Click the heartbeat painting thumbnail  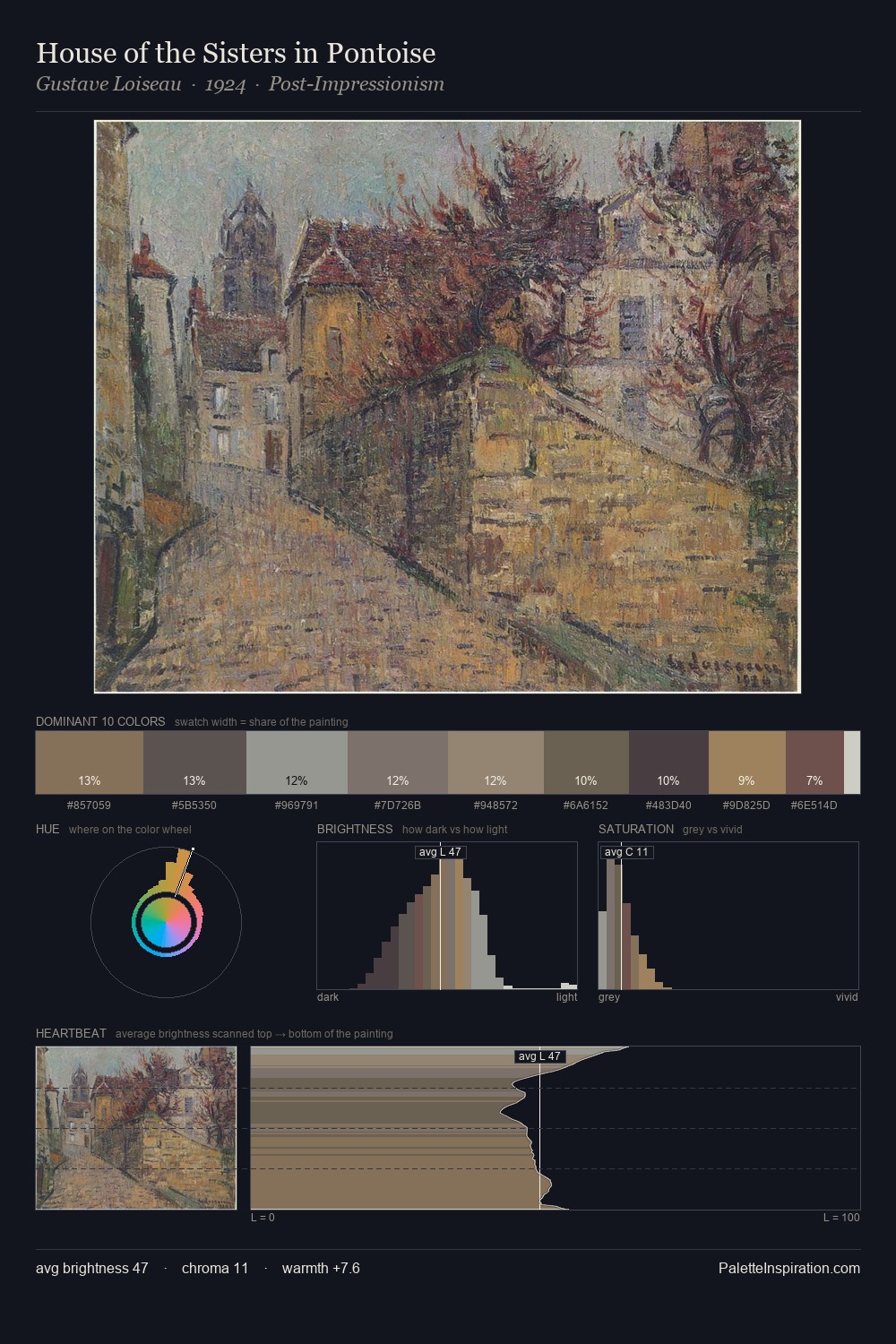tap(136, 1128)
